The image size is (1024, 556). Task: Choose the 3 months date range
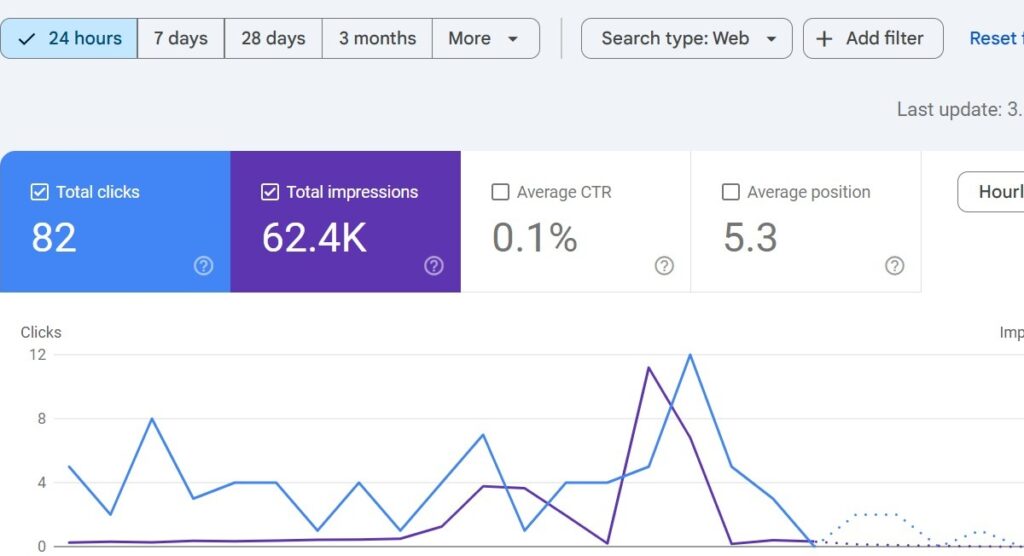[x=377, y=39]
